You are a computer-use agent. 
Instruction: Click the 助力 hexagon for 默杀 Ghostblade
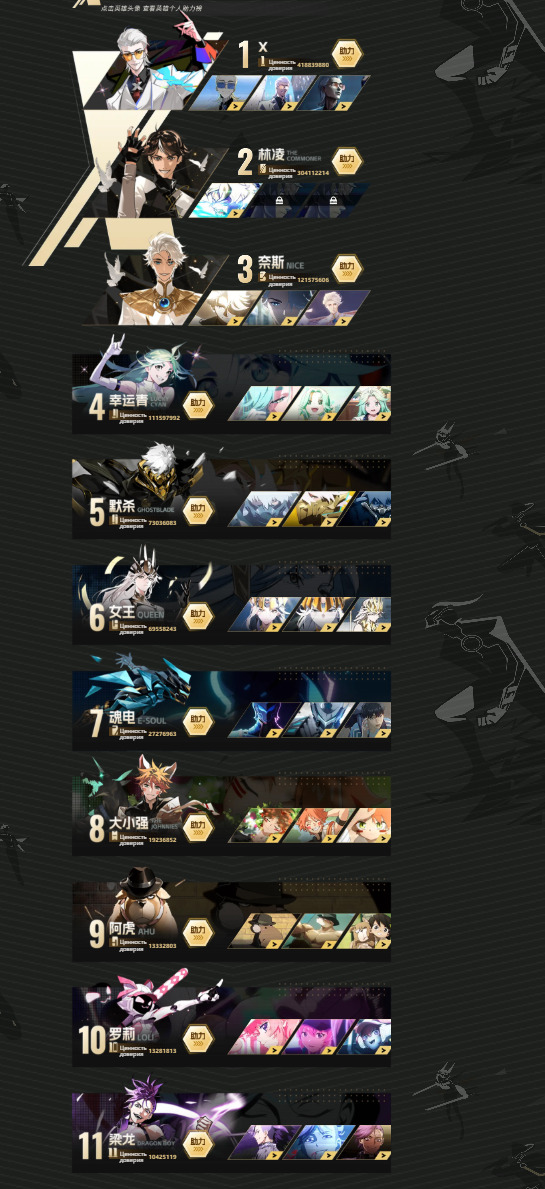pyautogui.click(x=199, y=510)
